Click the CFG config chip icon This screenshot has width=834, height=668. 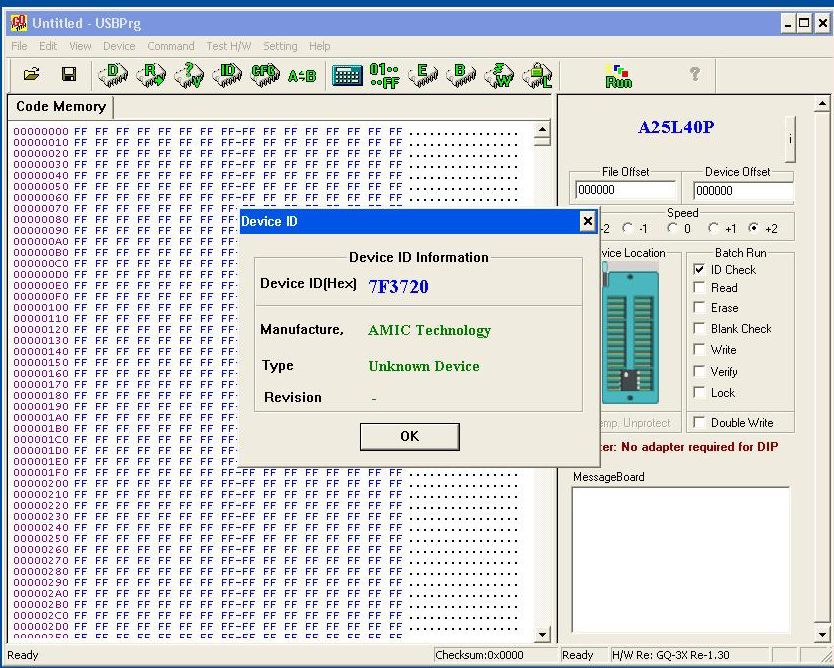[x=265, y=74]
